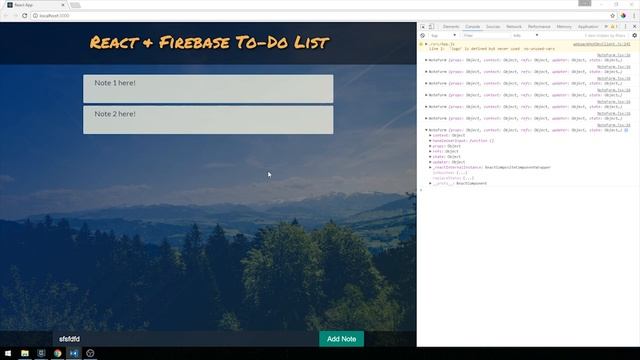Select the 'Note 1 here!' card
This screenshot has width=640, height=360.
(x=208, y=89)
